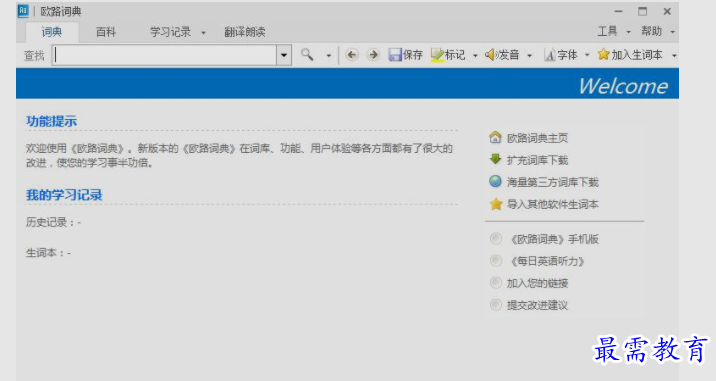The width and height of the screenshot is (716, 381).
Task: Click the 保存 button label
Action: 413,55
